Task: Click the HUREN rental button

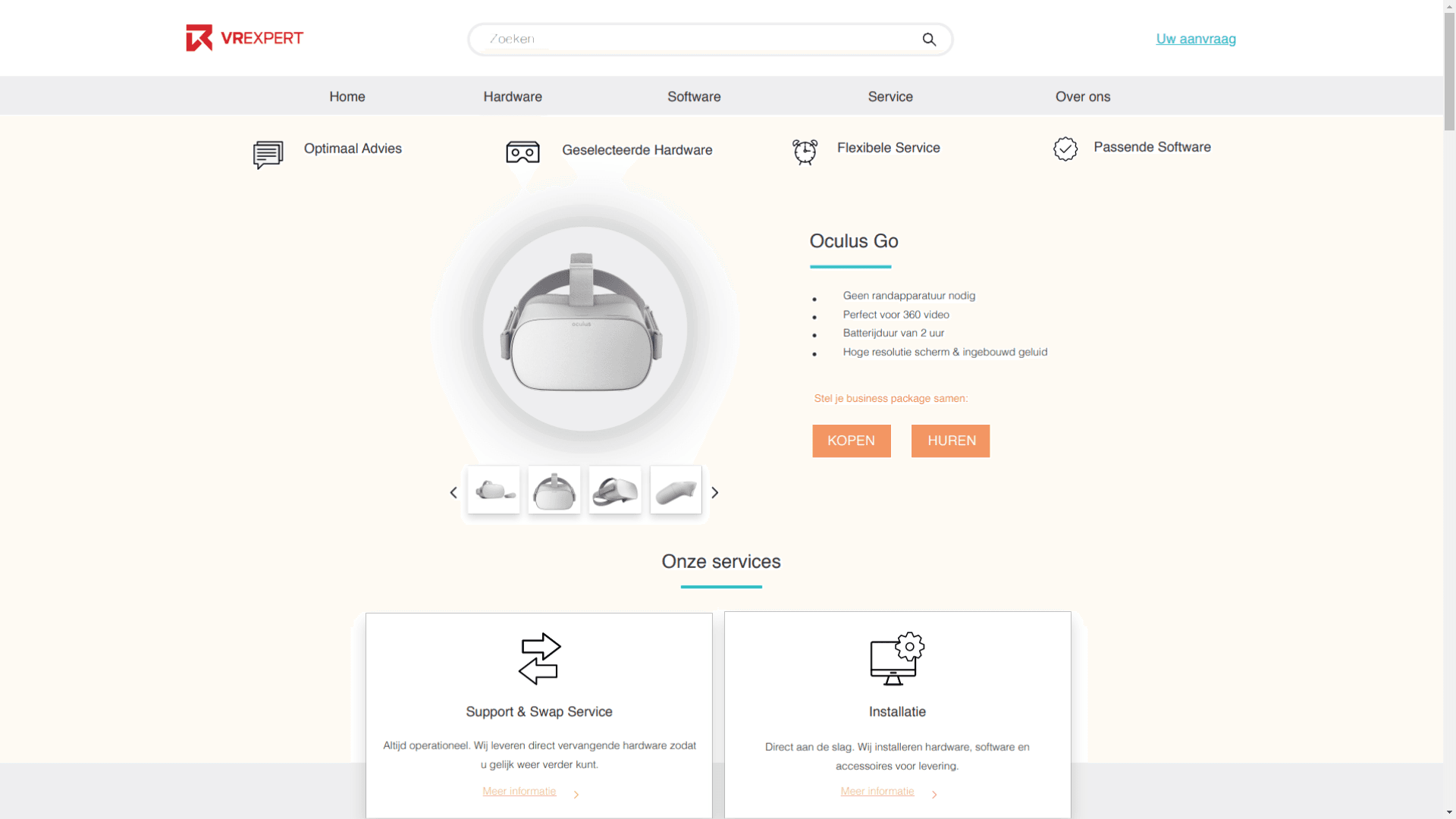Action: 950,441
